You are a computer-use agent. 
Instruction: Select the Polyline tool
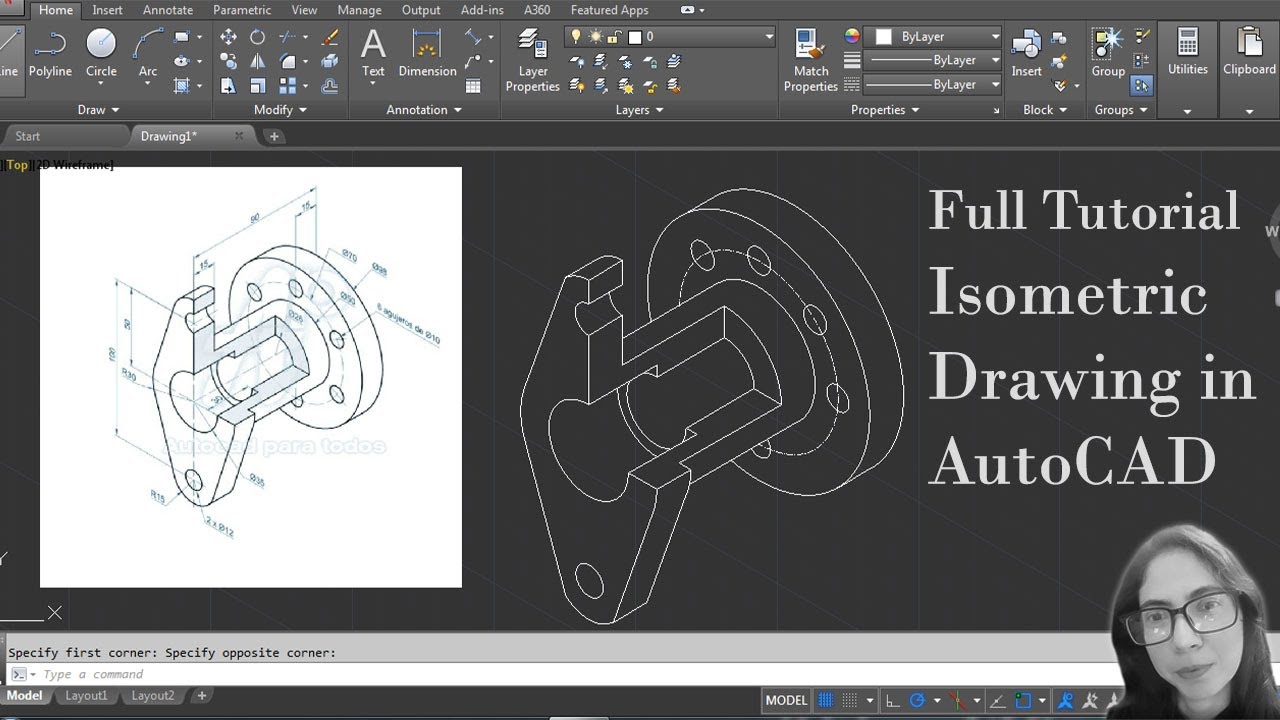(50, 53)
